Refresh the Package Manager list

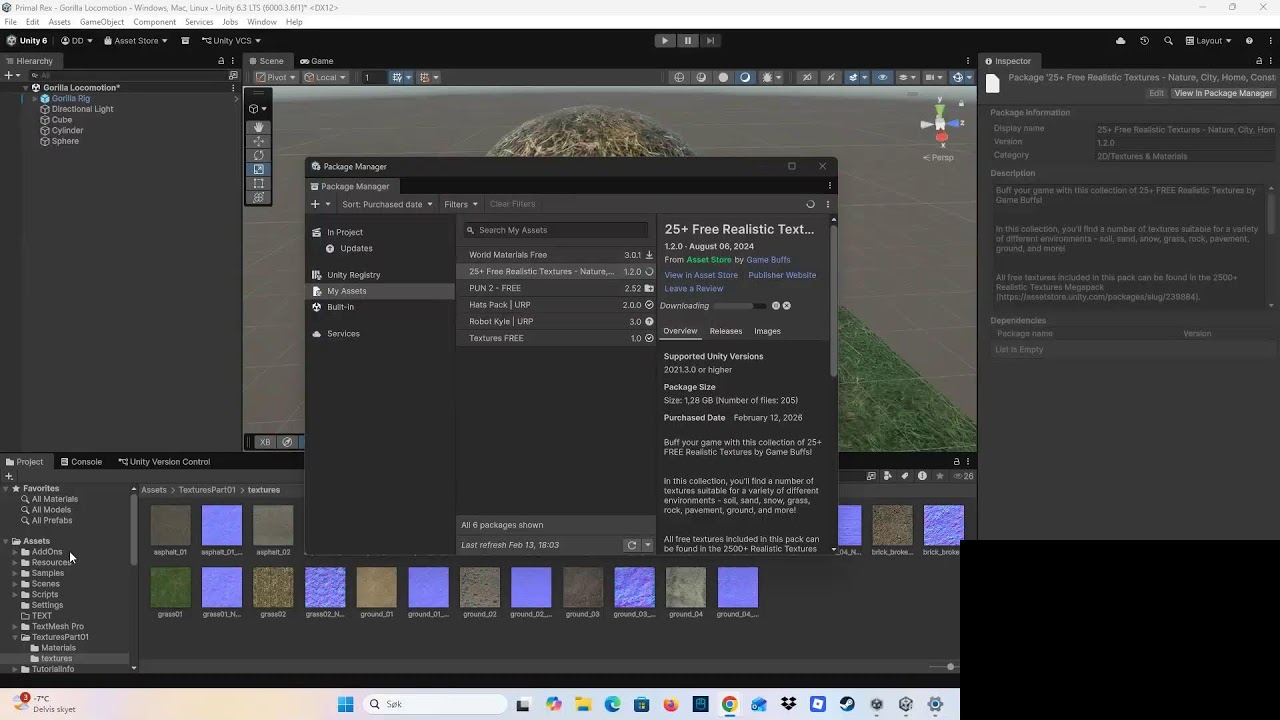coord(631,545)
